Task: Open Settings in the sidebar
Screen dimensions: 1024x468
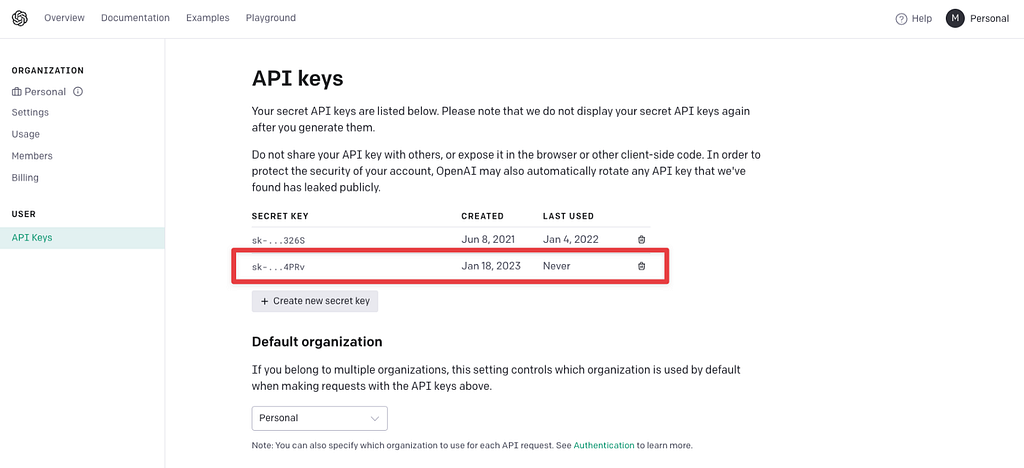Action: click(30, 112)
